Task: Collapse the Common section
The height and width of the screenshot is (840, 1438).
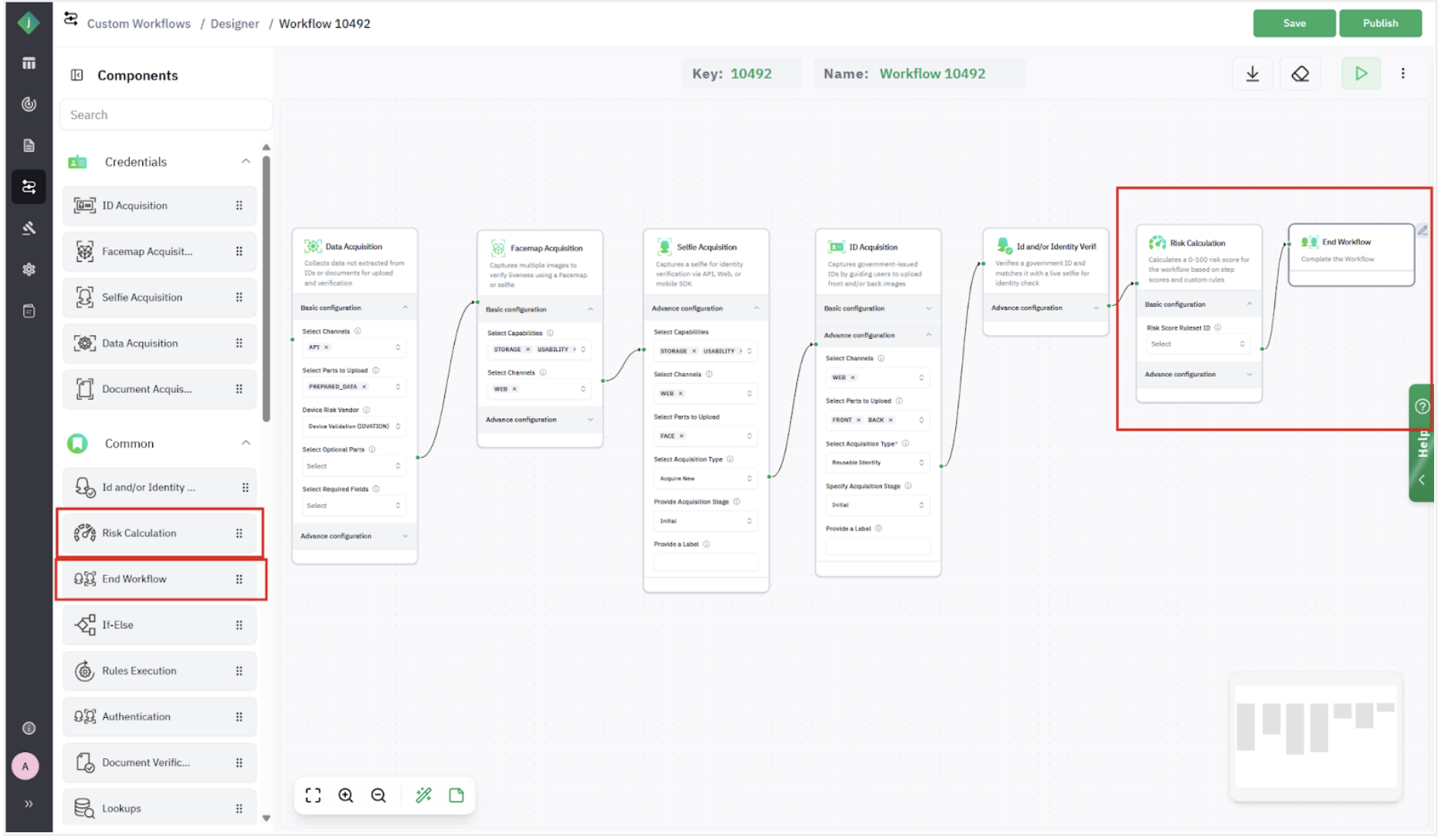Action: pos(246,443)
